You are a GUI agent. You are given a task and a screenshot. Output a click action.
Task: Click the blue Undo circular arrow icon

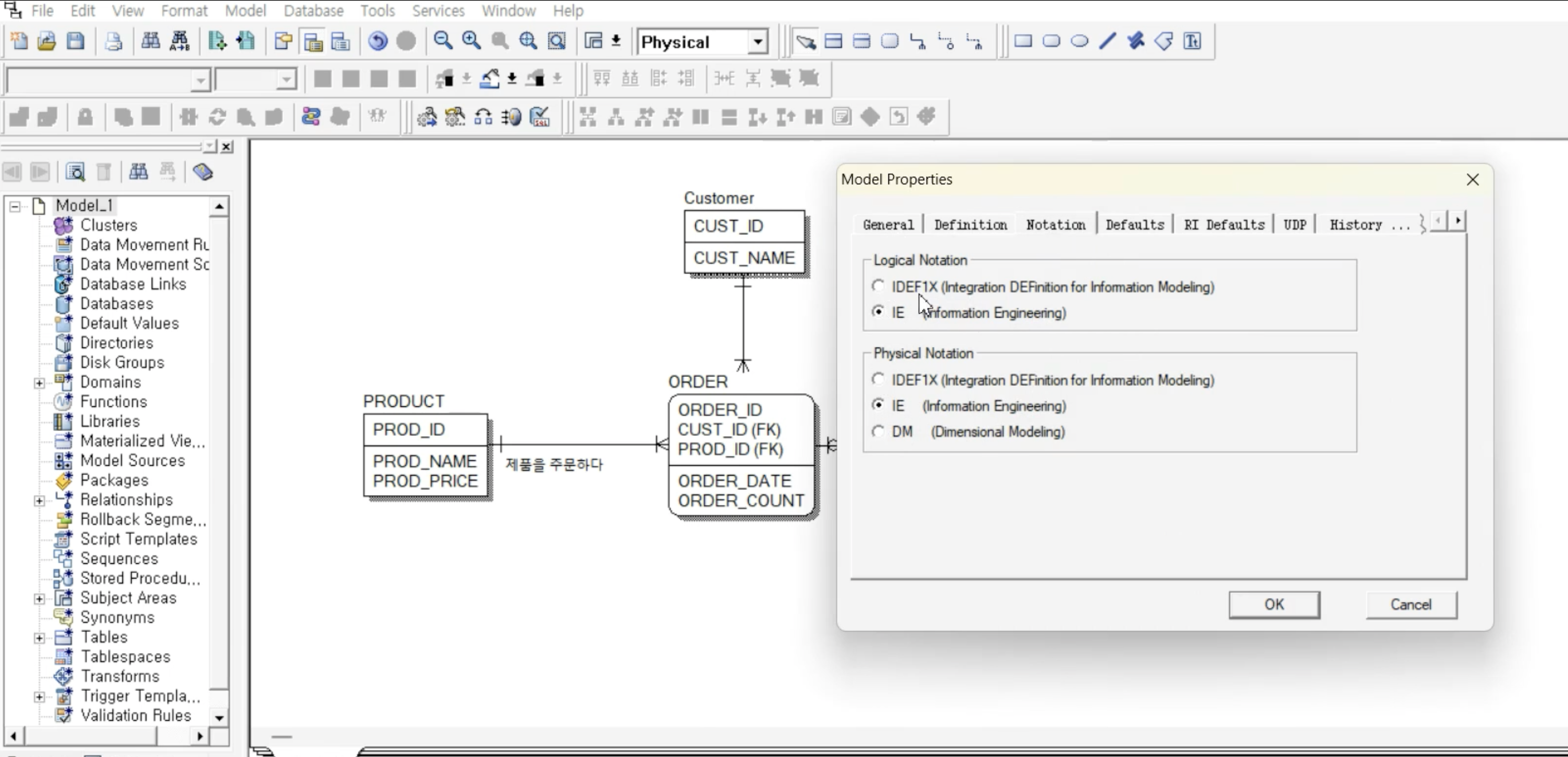pos(377,41)
